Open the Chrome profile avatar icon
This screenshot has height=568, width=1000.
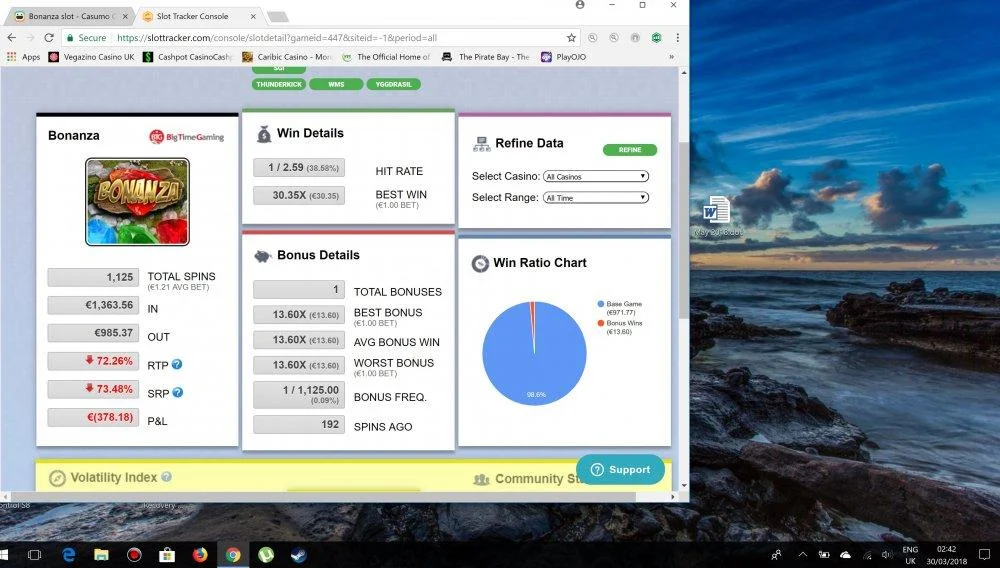click(580, 4)
